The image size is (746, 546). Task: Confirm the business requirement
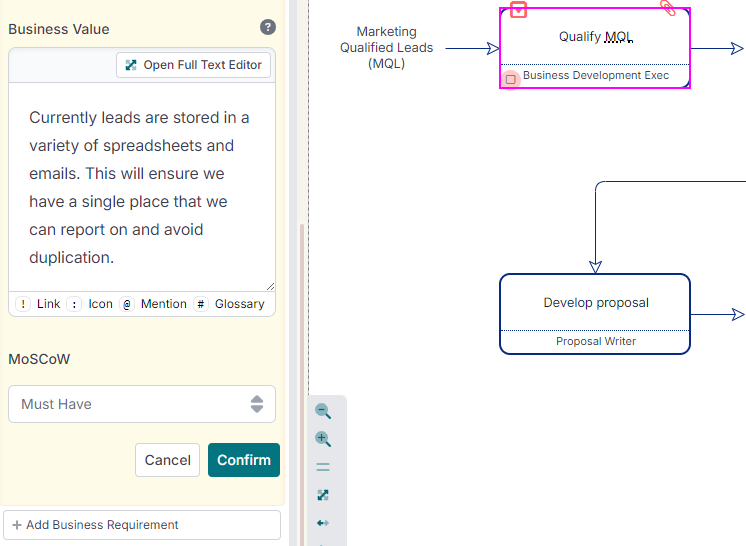click(243, 460)
